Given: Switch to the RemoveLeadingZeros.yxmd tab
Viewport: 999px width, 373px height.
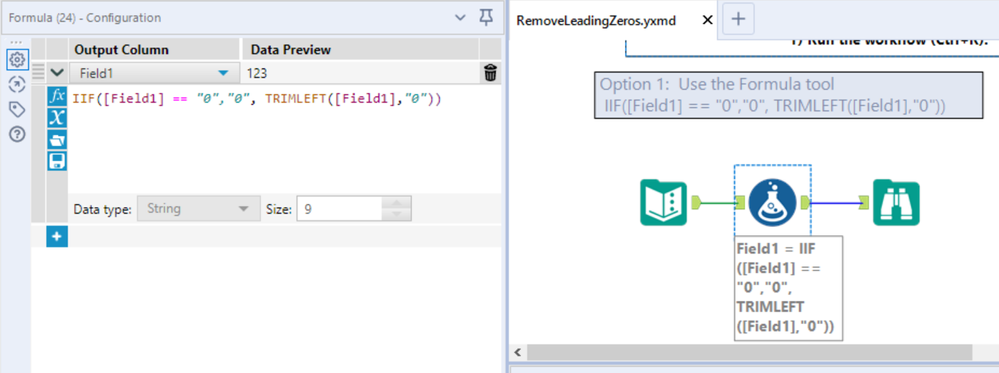Looking at the screenshot, I should [596, 20].
